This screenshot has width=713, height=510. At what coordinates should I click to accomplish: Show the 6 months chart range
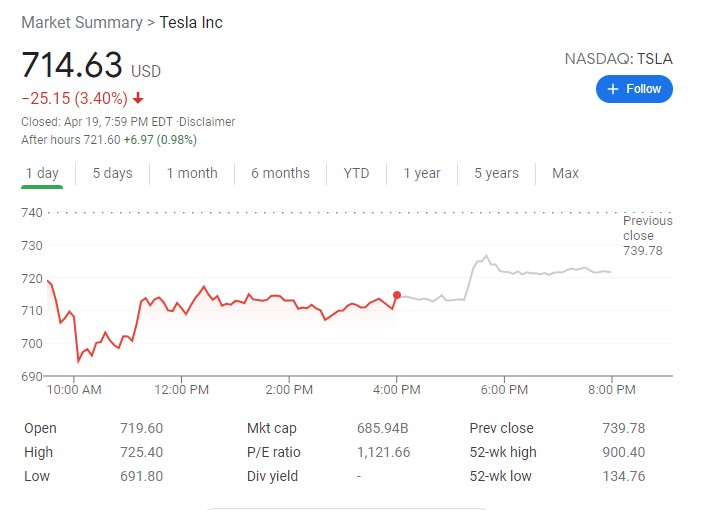[x=280, y=173]
